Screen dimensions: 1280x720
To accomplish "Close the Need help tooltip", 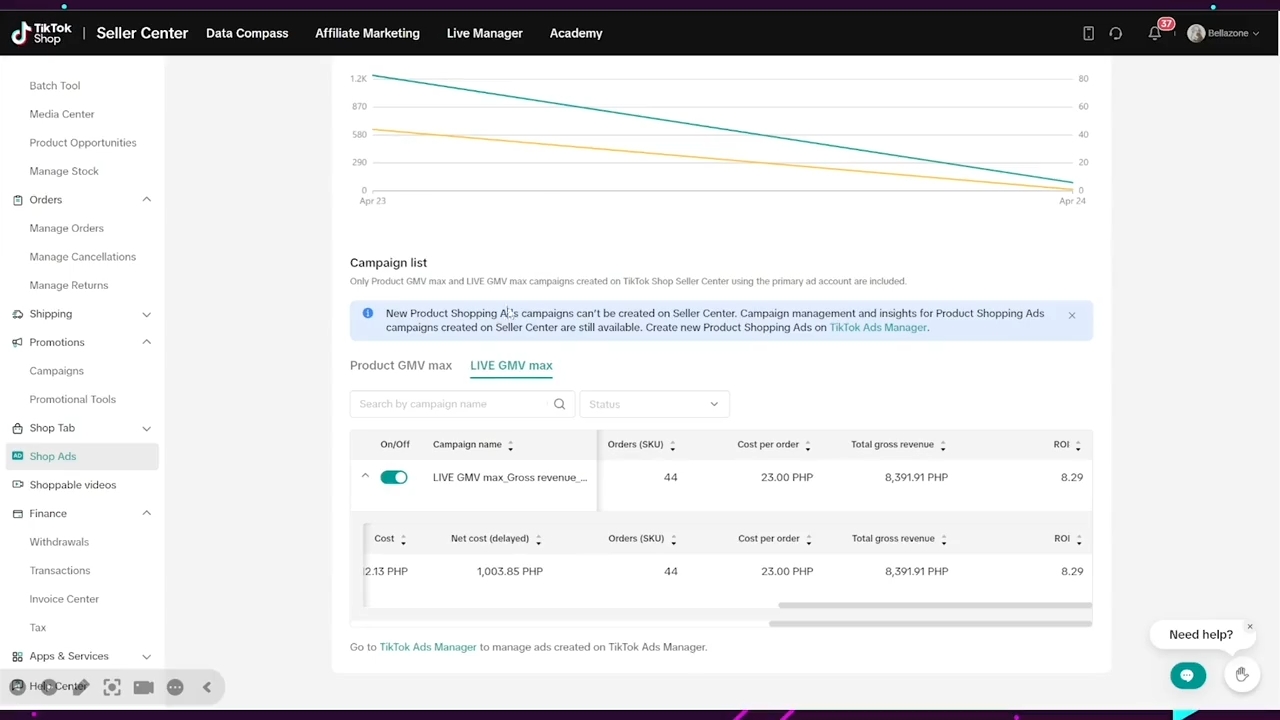I will coord(1249,627).
